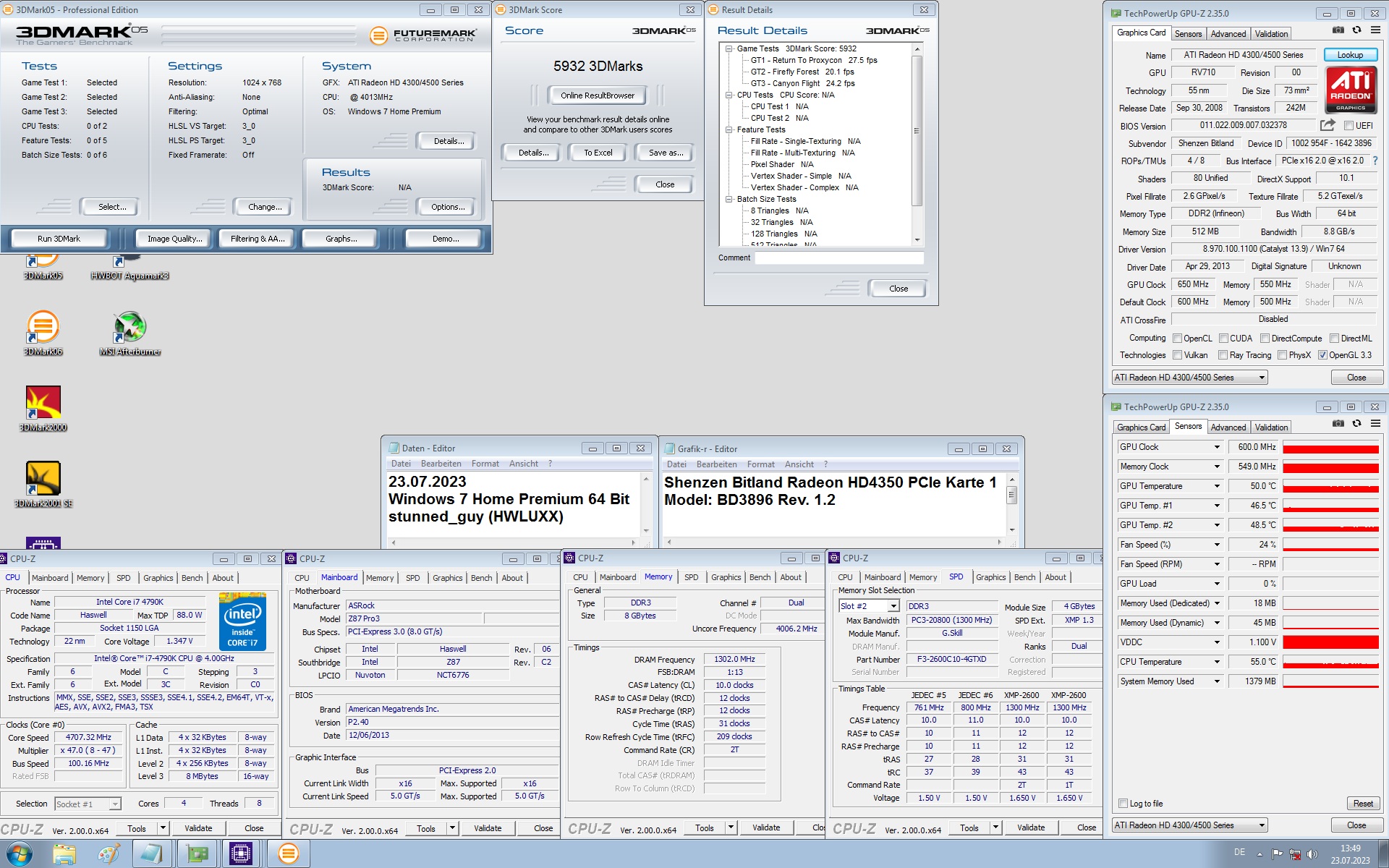Open the Format menu in Grafik-r editor
Image resolution: width=1389 pixels, height=868 pixels.
(760, 464)
